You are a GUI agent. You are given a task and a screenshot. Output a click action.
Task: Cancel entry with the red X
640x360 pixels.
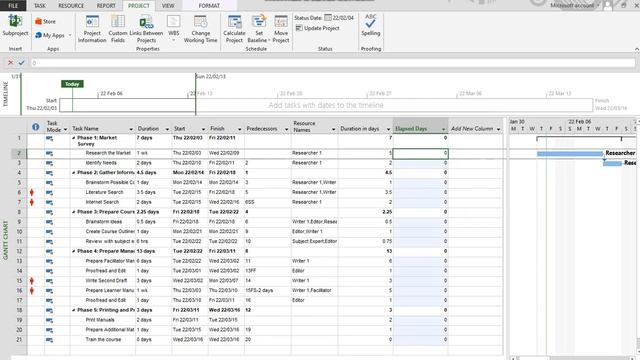pyautogui.click(x=11, y=62)
